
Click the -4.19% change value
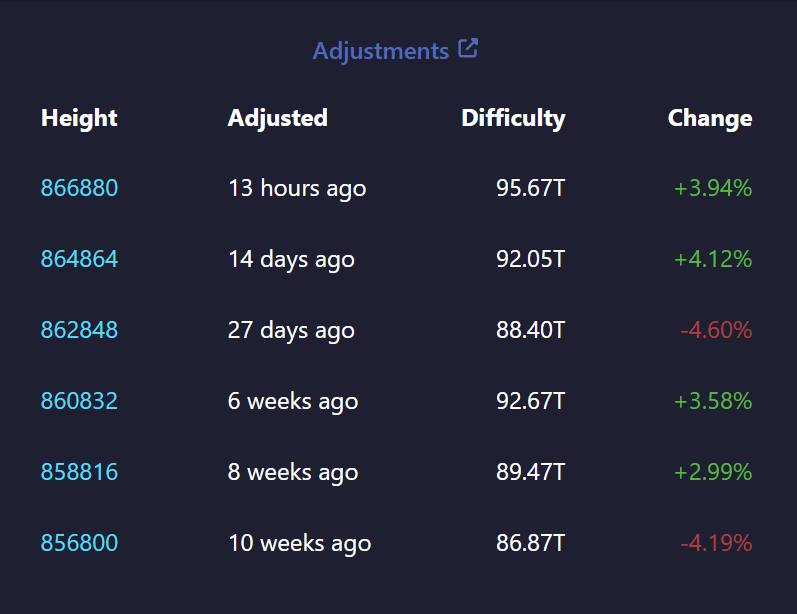[716, 543]
